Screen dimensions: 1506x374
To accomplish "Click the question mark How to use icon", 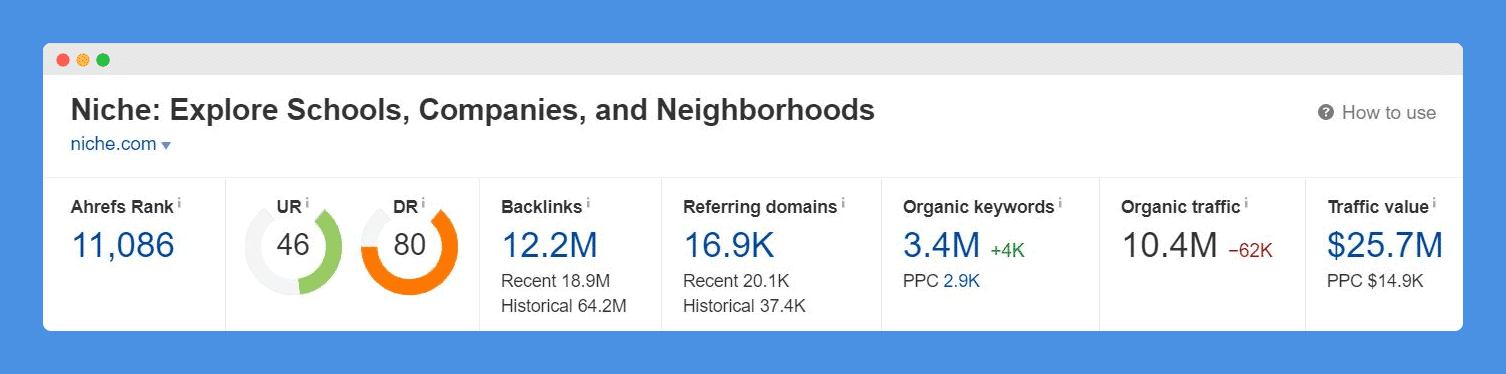I will [1326, 113].
